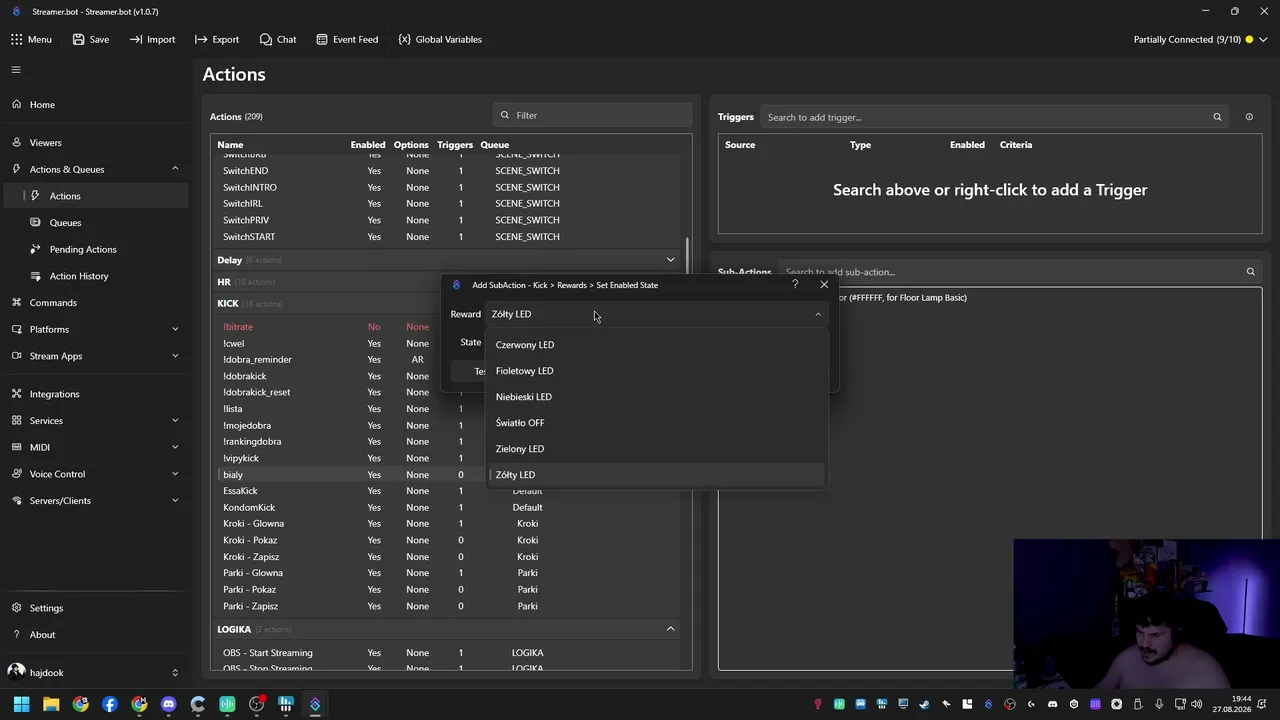Select the Parki - Zapisz action
This screenshot has width=1280, height=720.
coord(448,606)
